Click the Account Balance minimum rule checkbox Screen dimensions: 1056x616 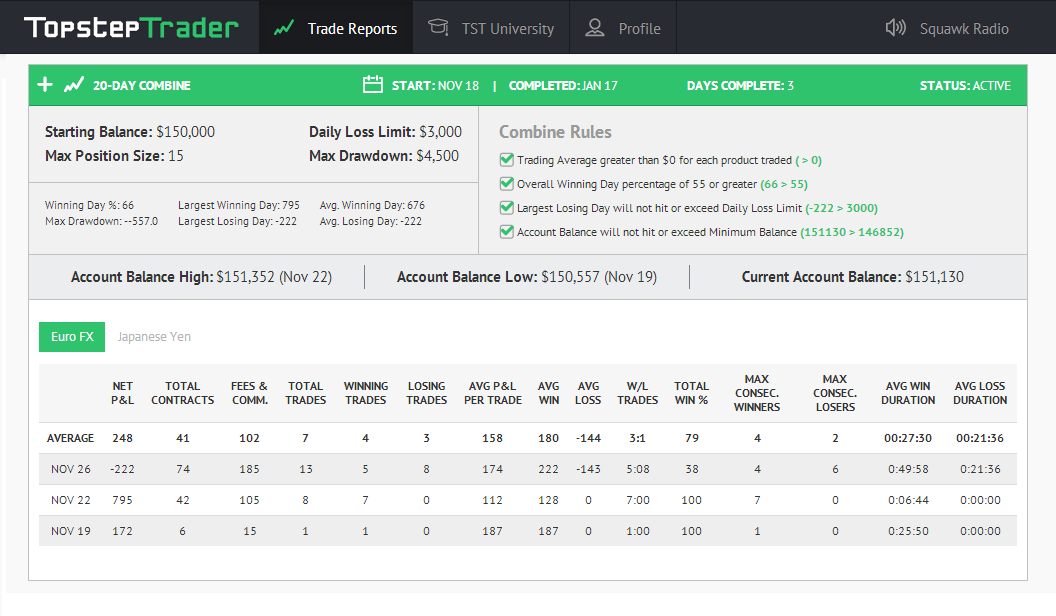(x=506, y=232)
